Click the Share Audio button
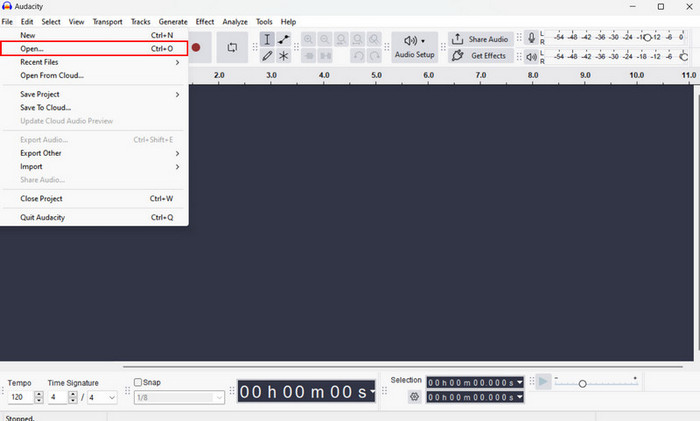 (480, 39)
